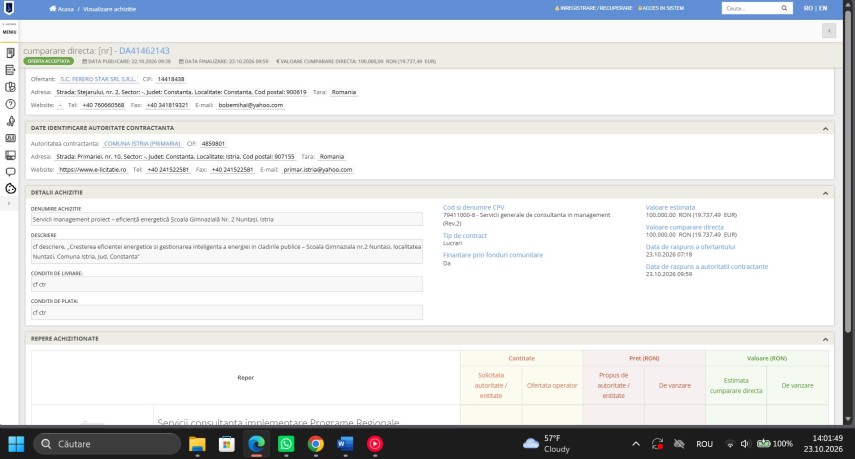Click the OFERTA ACCEPTATA status badge
855x459 pixels.
tap(49, 61)
